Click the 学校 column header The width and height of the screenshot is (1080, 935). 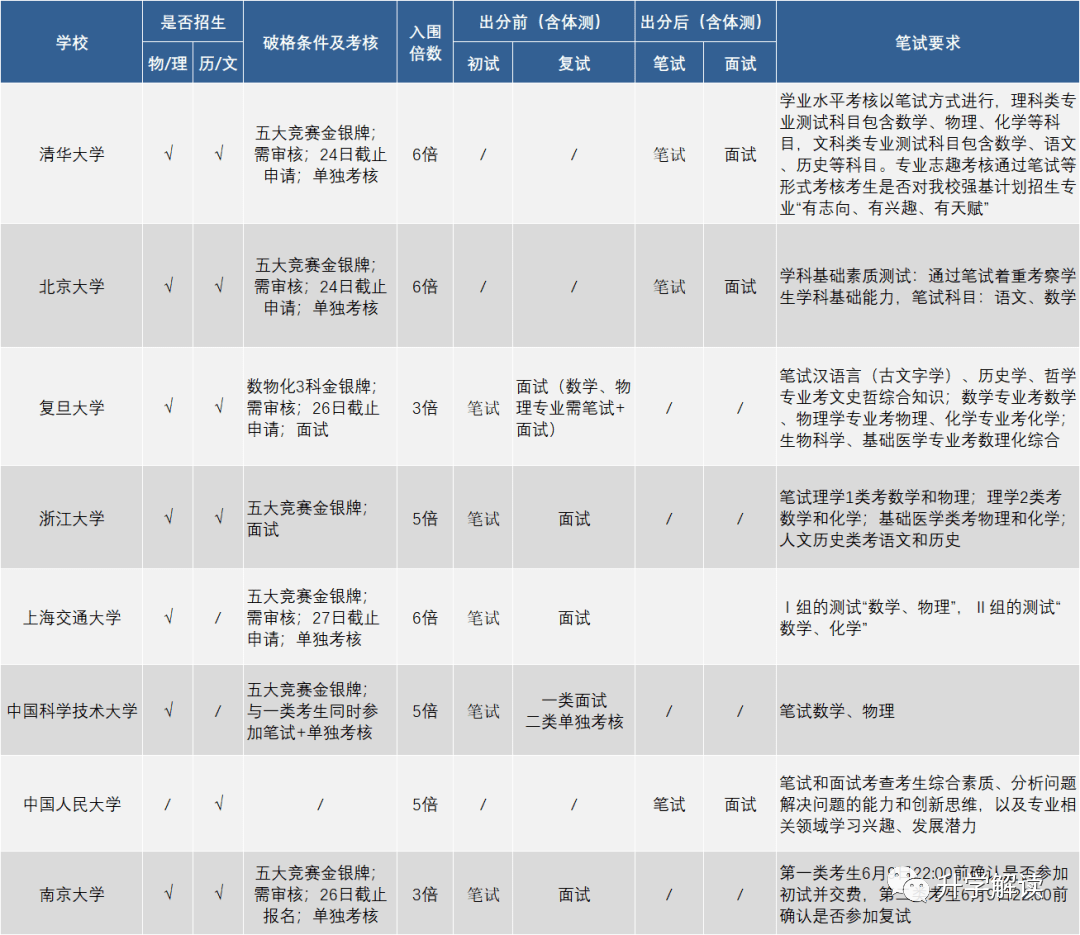72,43
